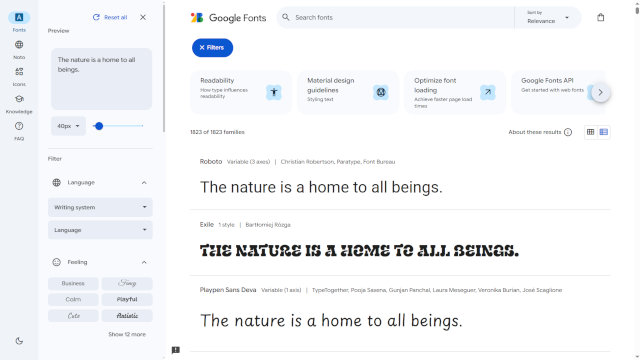Open the Playpen Sans Deva font family
This screenshot has width=640, height=360.
click(228, 290)
